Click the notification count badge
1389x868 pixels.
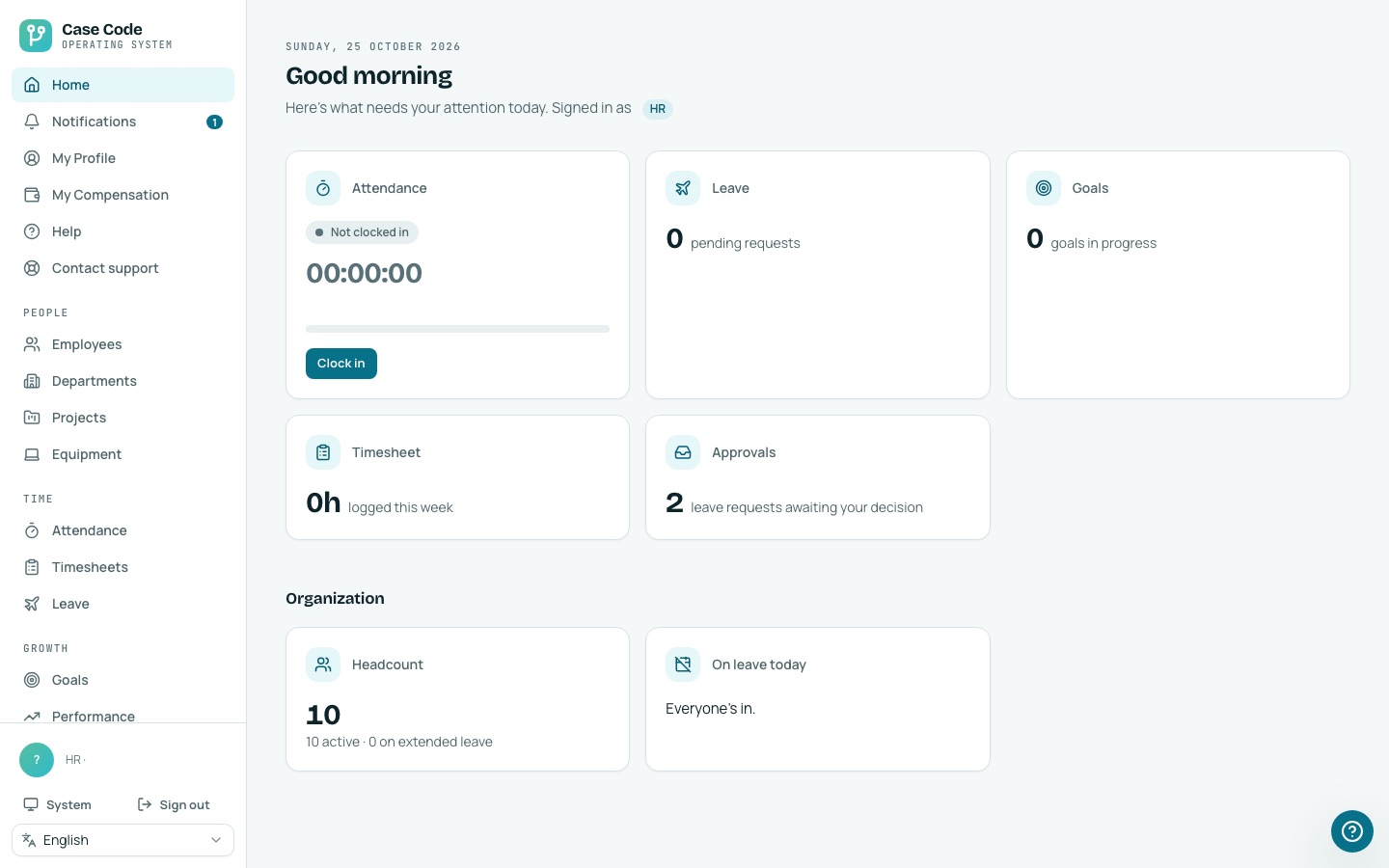coord(214,122)
